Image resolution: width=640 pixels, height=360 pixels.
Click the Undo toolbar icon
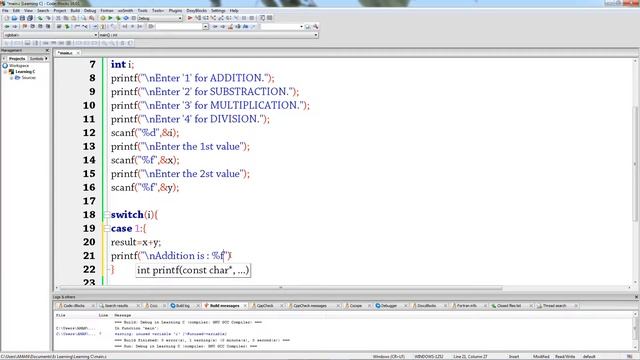tap(40, 18)
